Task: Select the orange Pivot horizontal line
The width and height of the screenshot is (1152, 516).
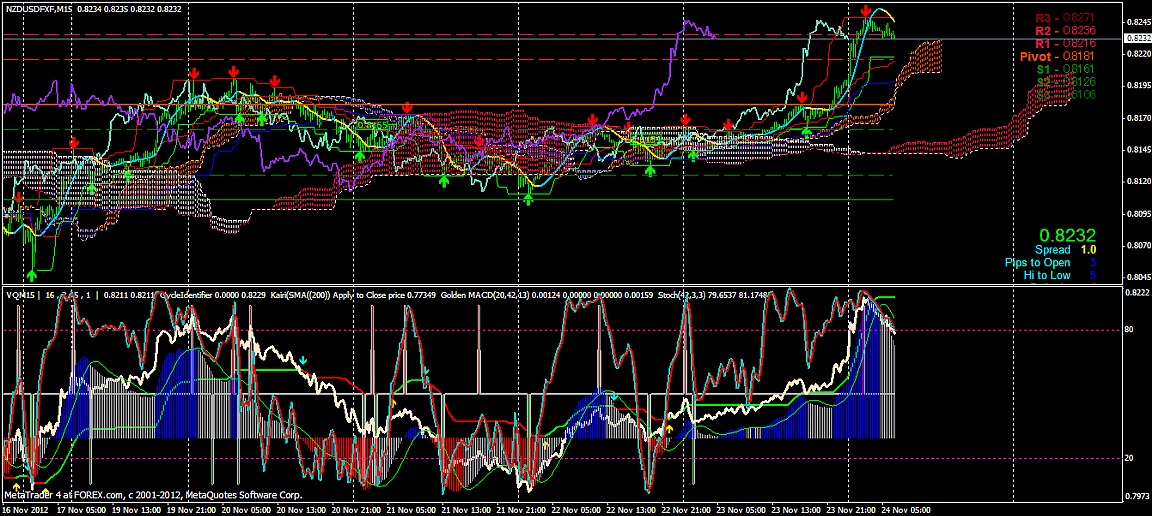Action: point(448,104)
